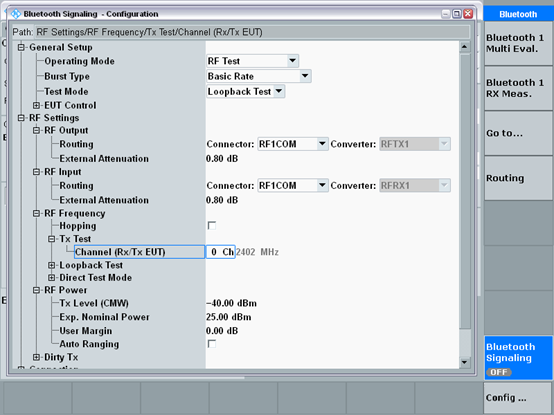Maximize the Configuration window
Viewport: 554px width, 415px height.
tap(456, 14)
